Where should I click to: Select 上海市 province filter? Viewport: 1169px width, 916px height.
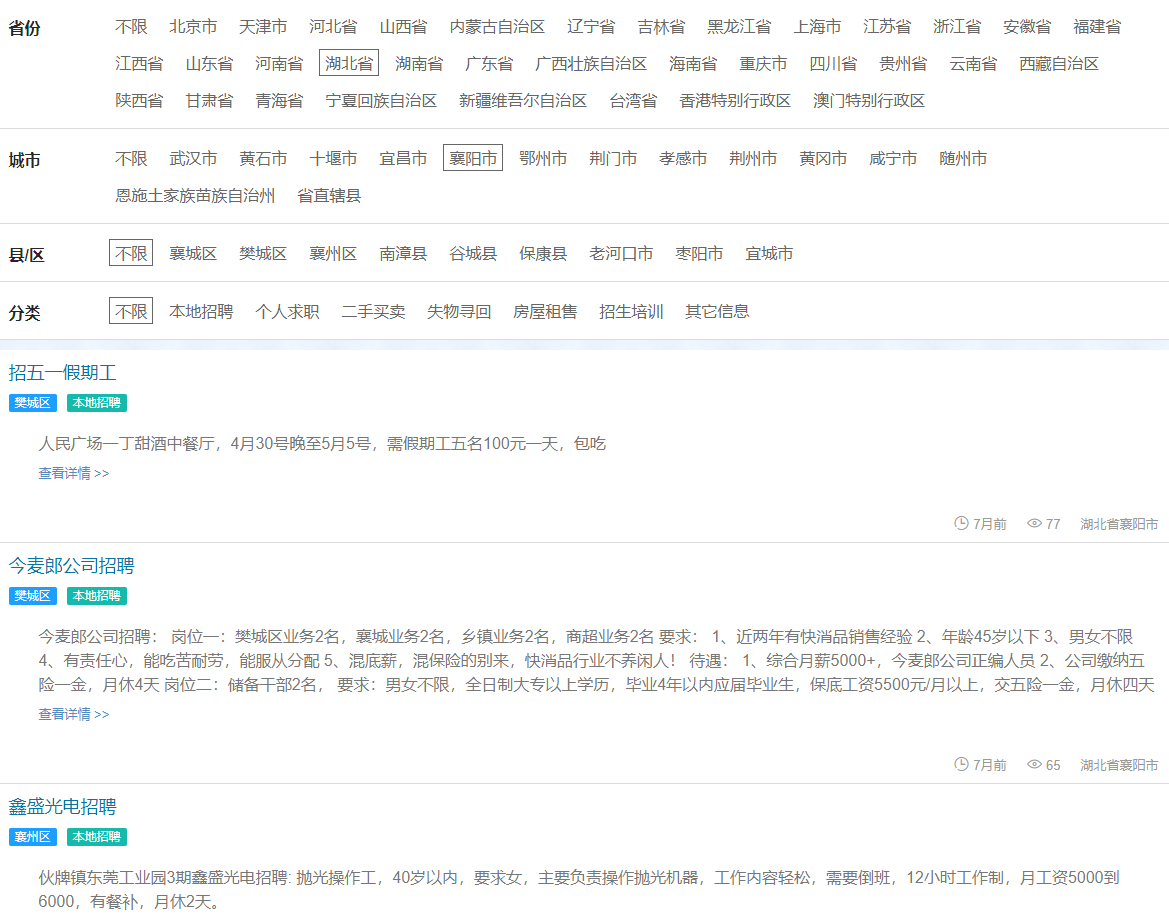(817, 27)
